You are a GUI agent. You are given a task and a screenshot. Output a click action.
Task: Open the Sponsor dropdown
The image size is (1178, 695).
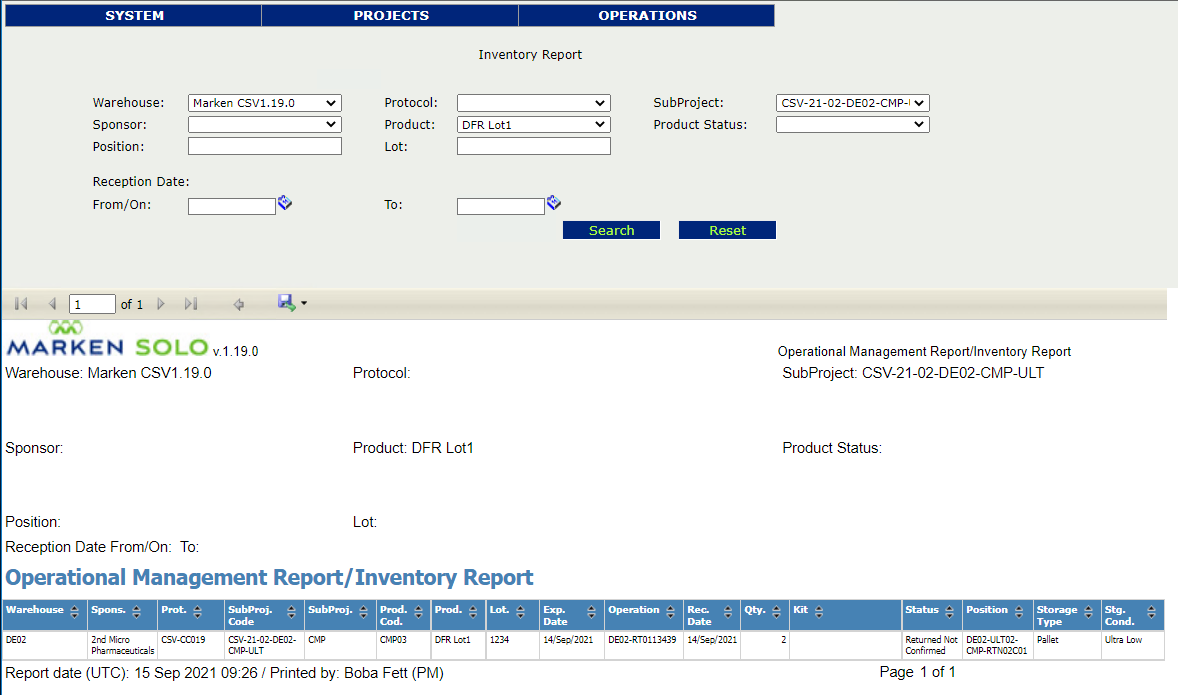(264, 125)
